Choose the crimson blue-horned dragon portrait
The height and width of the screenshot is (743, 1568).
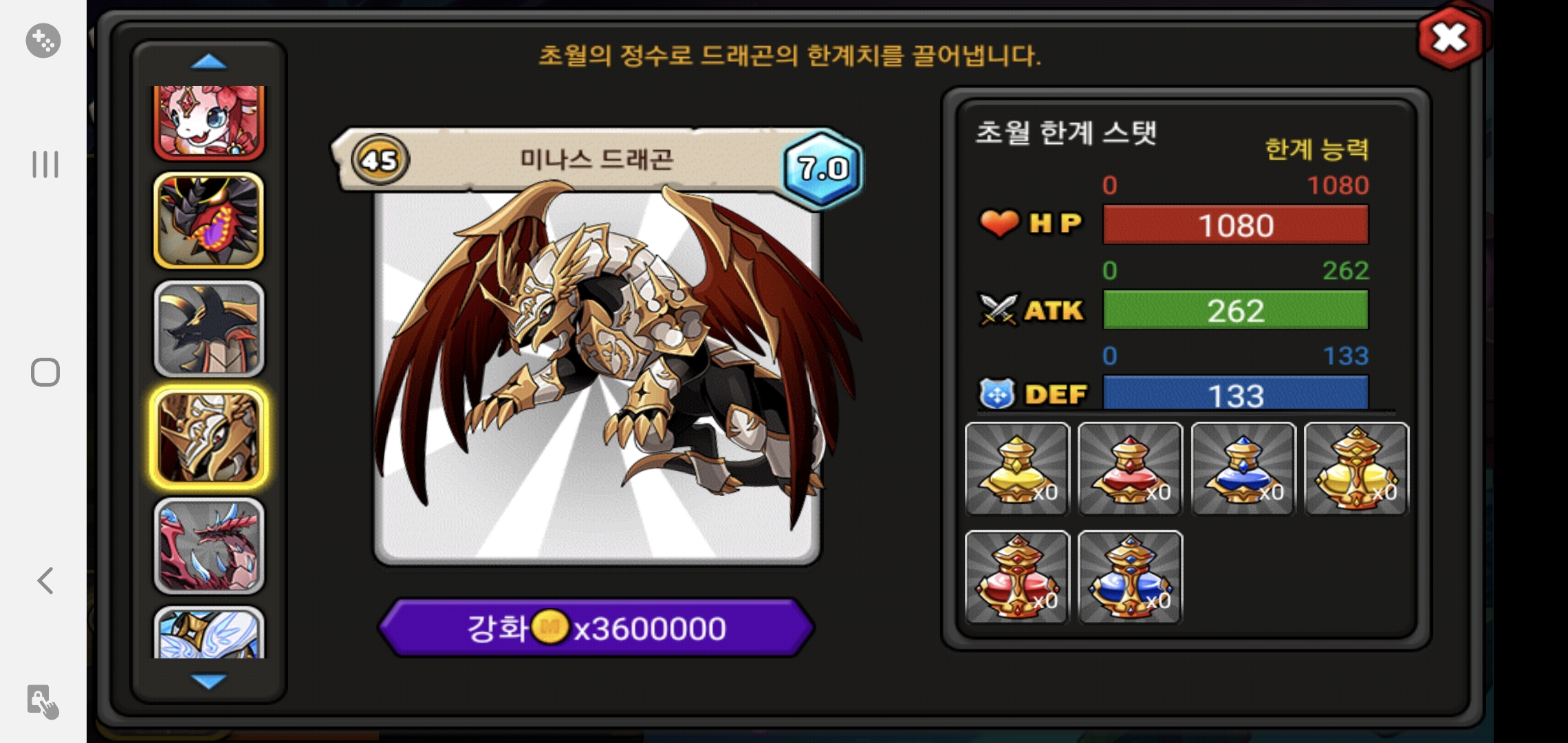pos(208,546)
